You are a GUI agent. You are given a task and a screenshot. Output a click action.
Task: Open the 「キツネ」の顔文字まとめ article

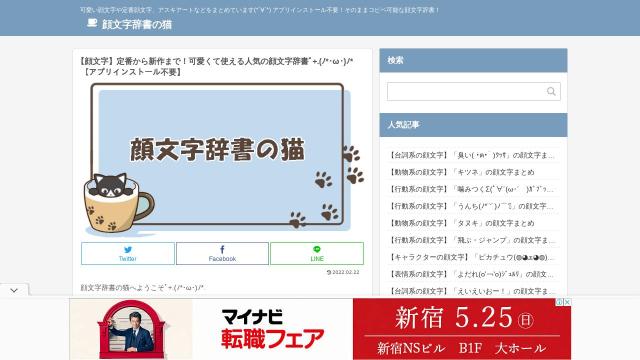coord(461,172)
